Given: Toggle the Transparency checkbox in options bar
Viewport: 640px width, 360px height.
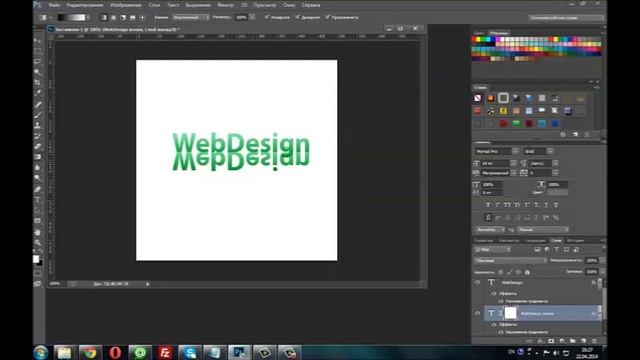Looking at the screenshot, I should point(328,17).
